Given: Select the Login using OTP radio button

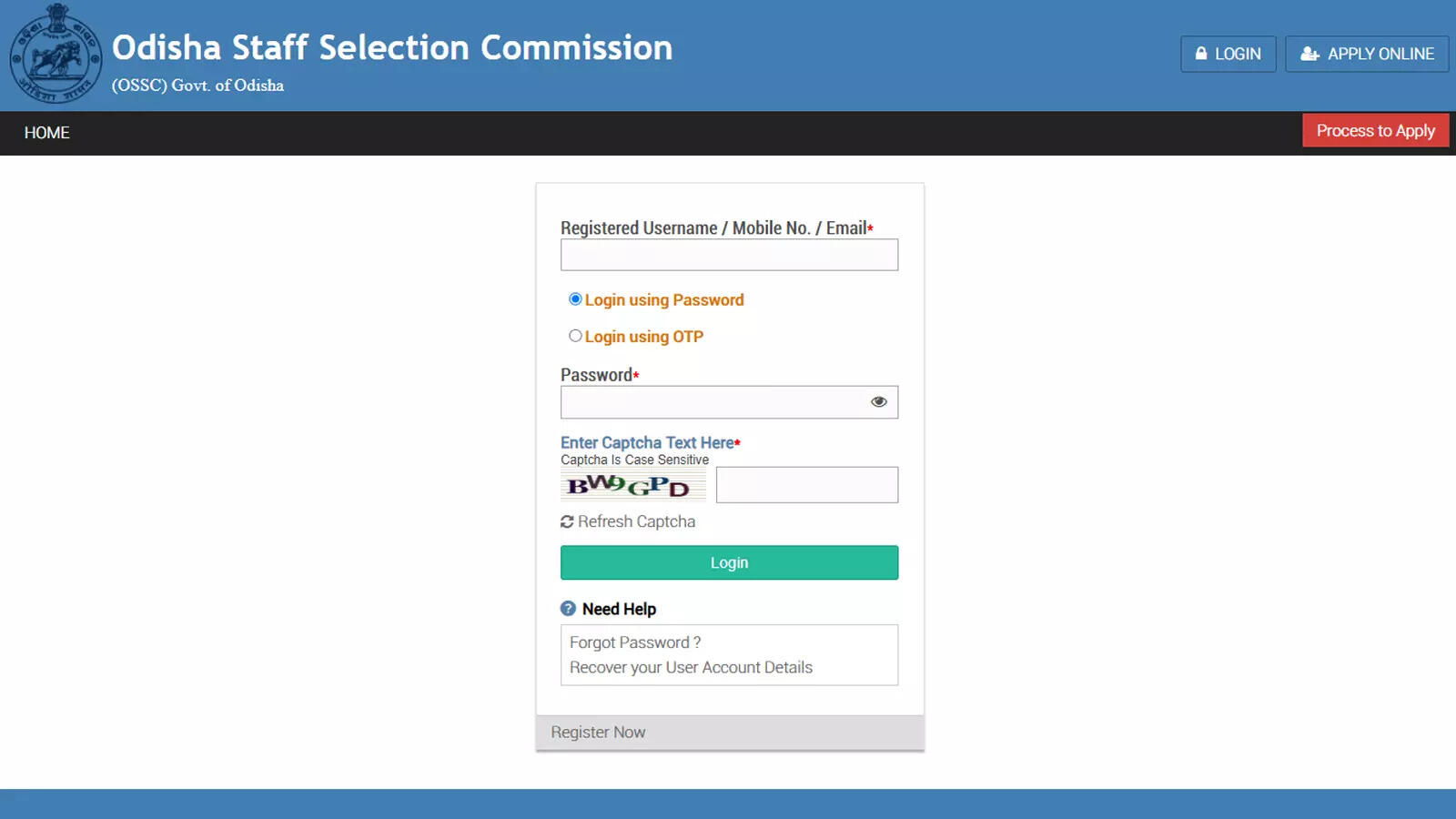Looking at the screenshot, I should 575,335.
